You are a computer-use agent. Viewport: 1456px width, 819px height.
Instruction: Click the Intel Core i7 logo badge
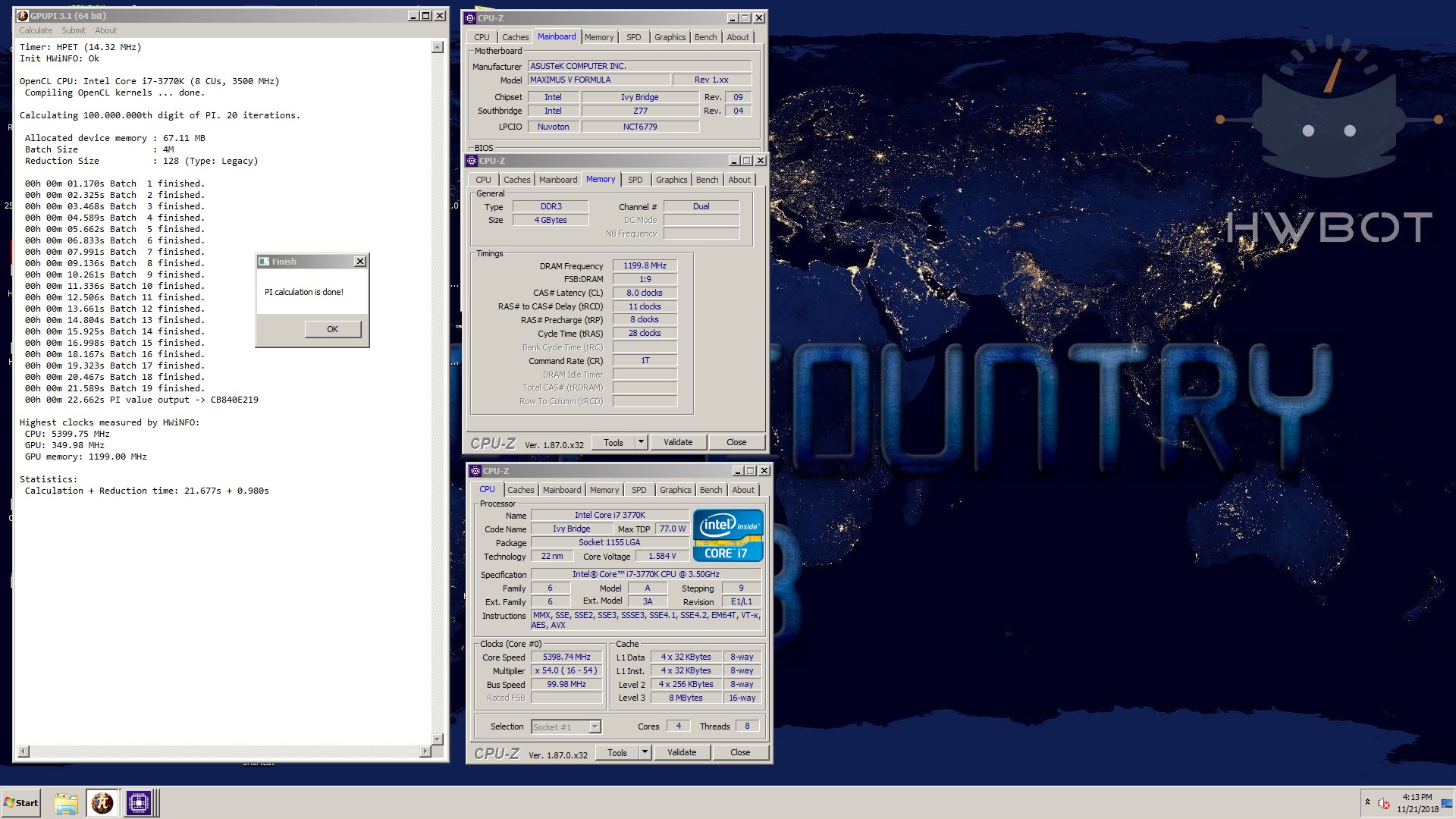point(728,535)
